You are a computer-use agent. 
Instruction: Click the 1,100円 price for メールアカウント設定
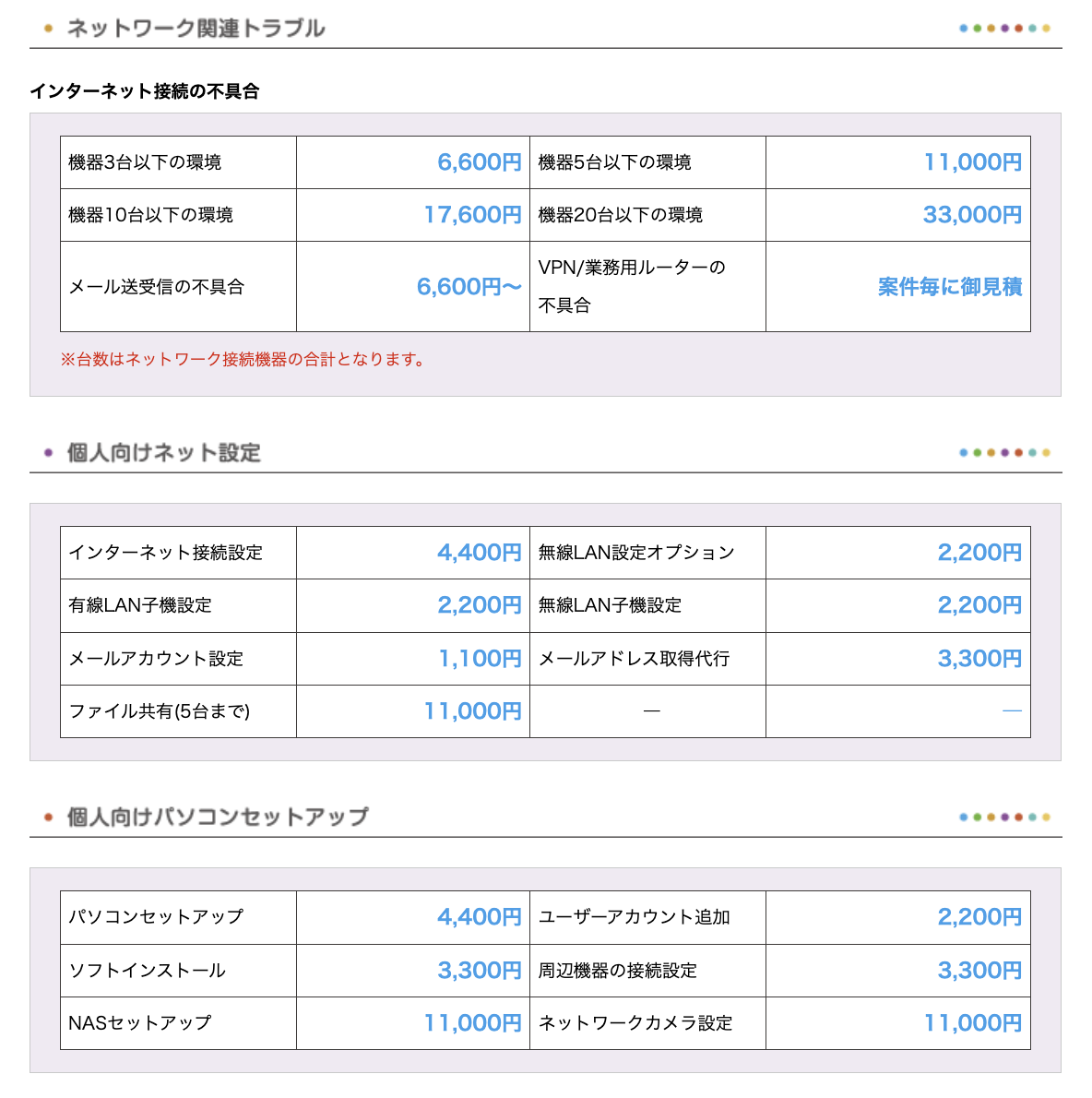480,659
